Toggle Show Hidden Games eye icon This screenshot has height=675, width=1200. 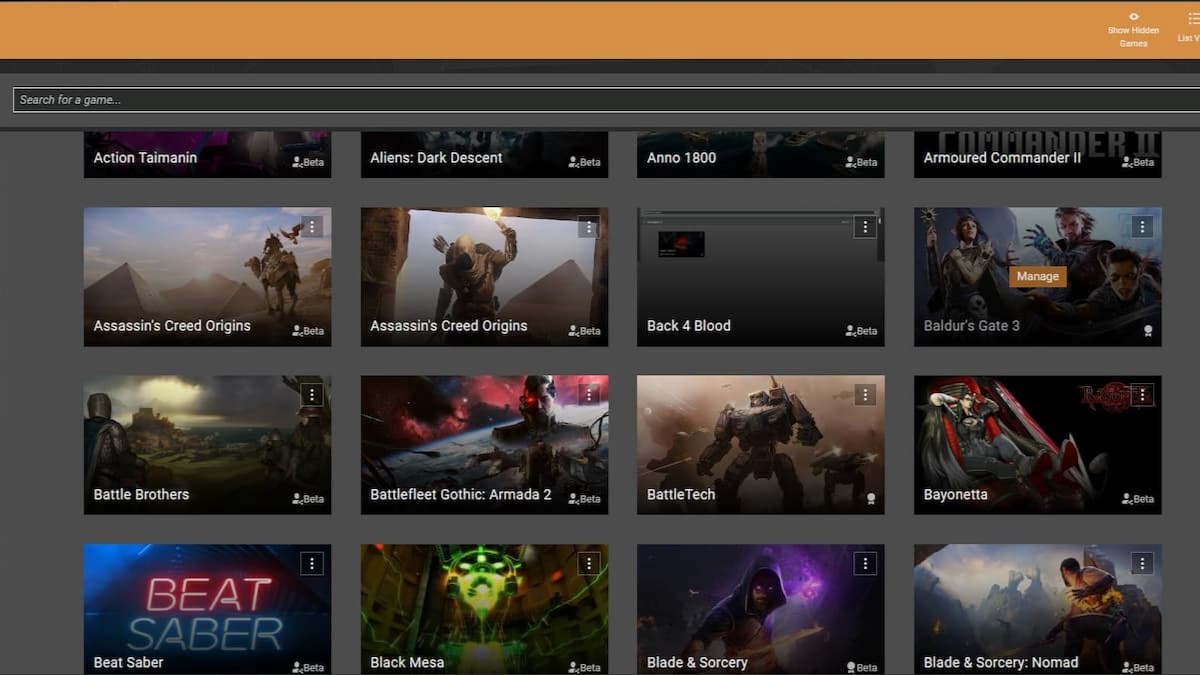point(1133,17)
